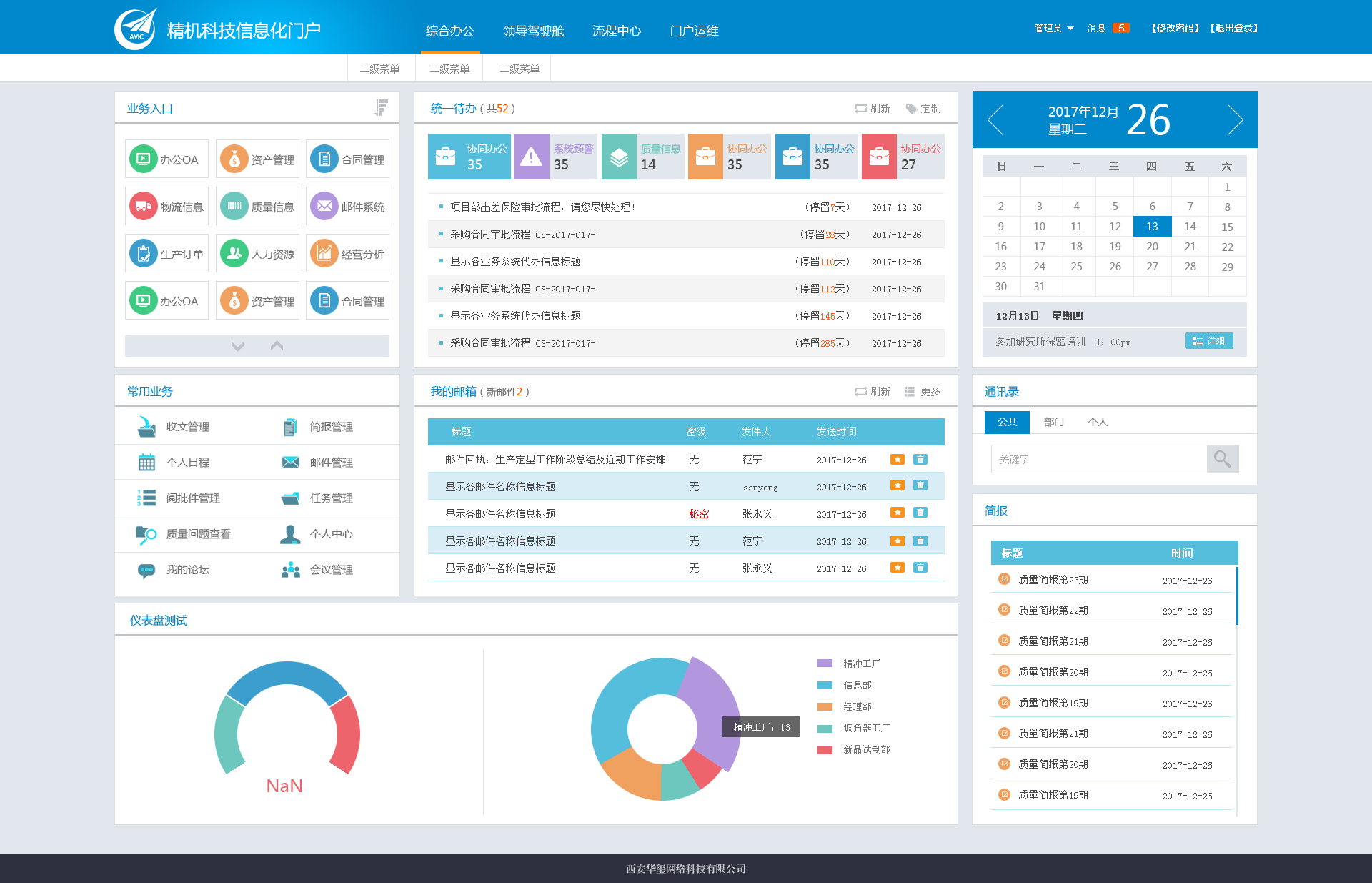Click purple 精冲工厂 legend swatch
The width and height of the screenshot is (1372, 883).
tap(825, 664)
